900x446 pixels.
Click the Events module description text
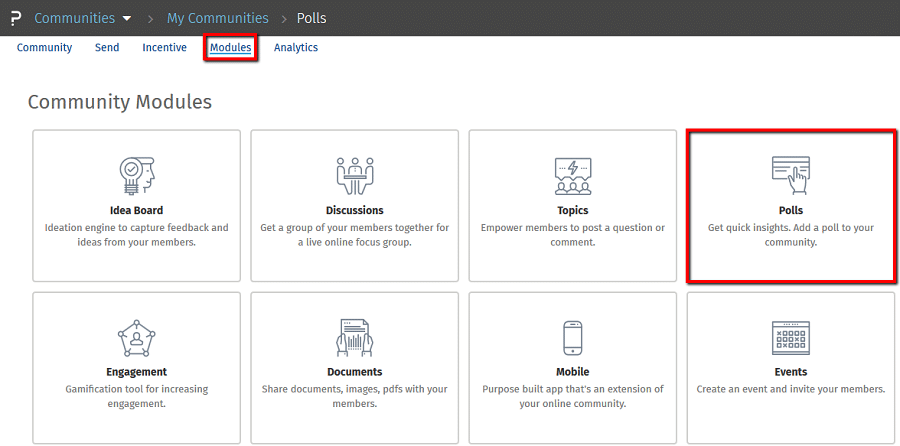click(x=791, y=389)
